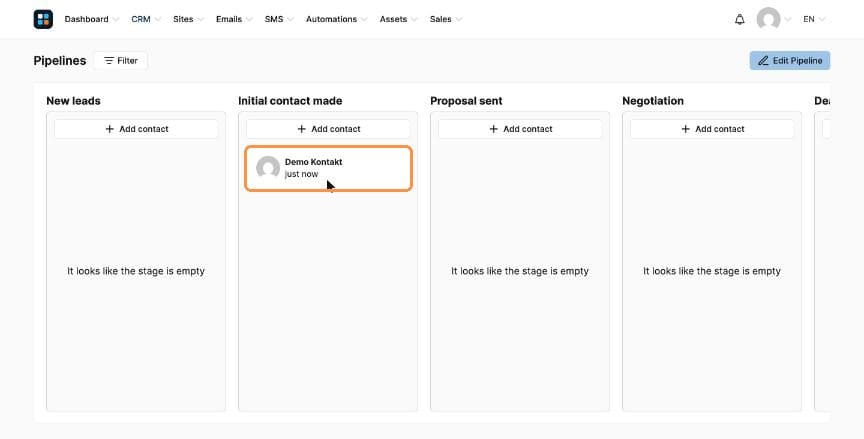The image size is (864, 439).
Task: Open the Dashboard menu
Action: click(91, 19)
